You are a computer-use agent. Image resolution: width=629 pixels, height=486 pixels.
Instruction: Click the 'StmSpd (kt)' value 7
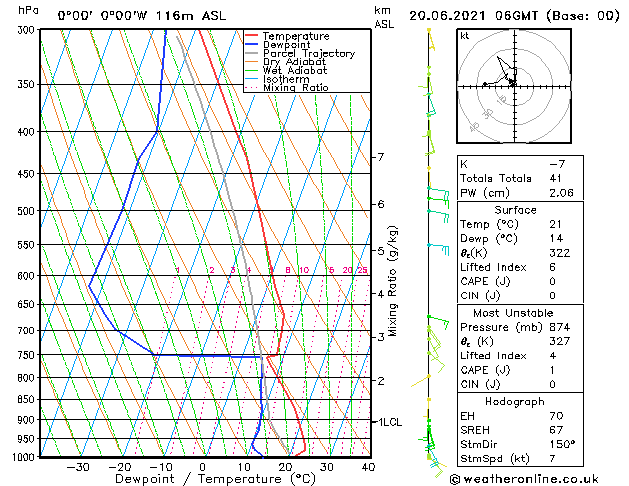(552, 458)
